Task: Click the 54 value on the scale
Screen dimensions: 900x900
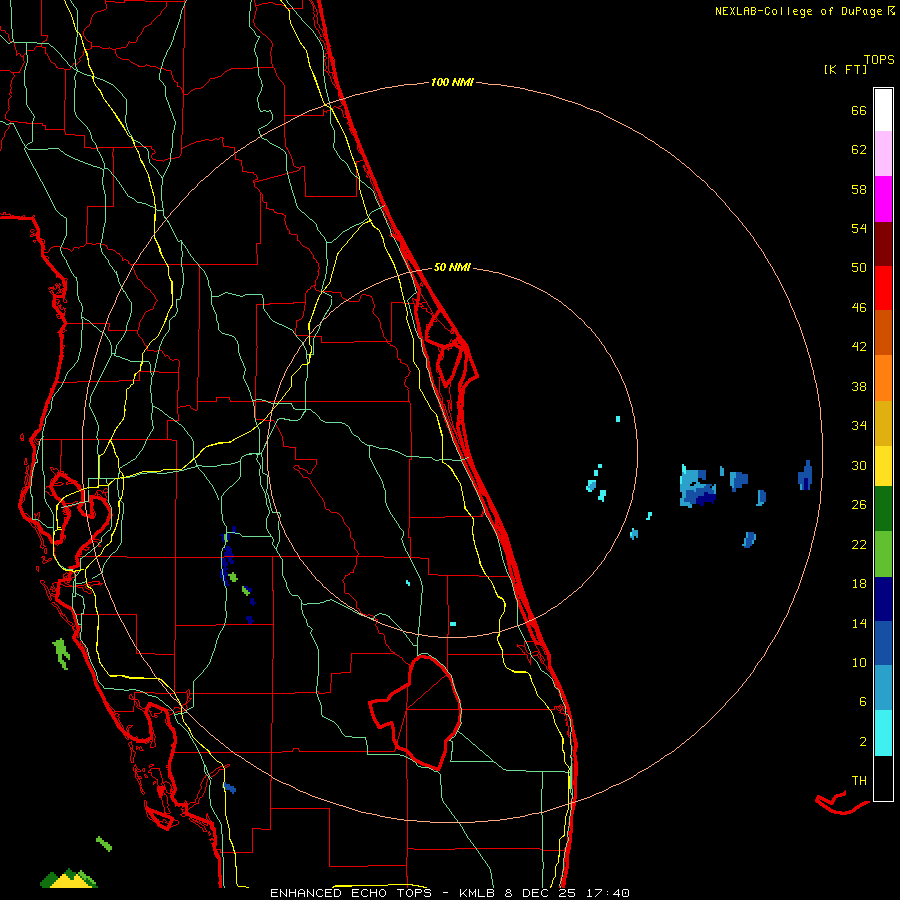Action: [859, 228]
